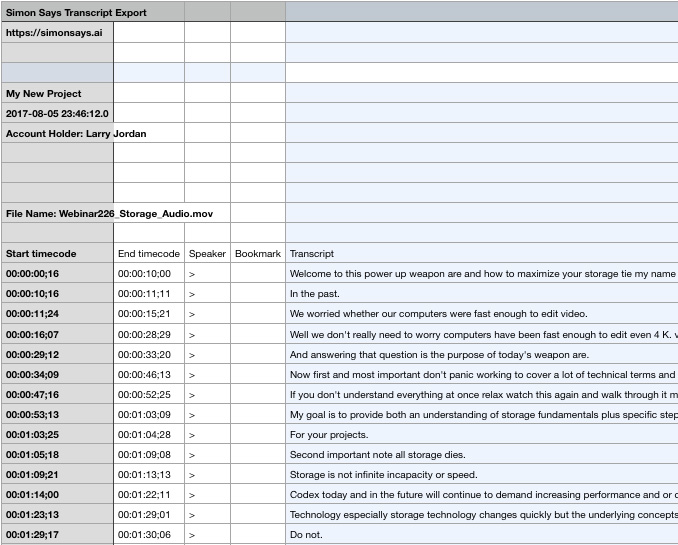
Task: Select start timecode 00:01:05;18
Action: [x=58, y=454]
